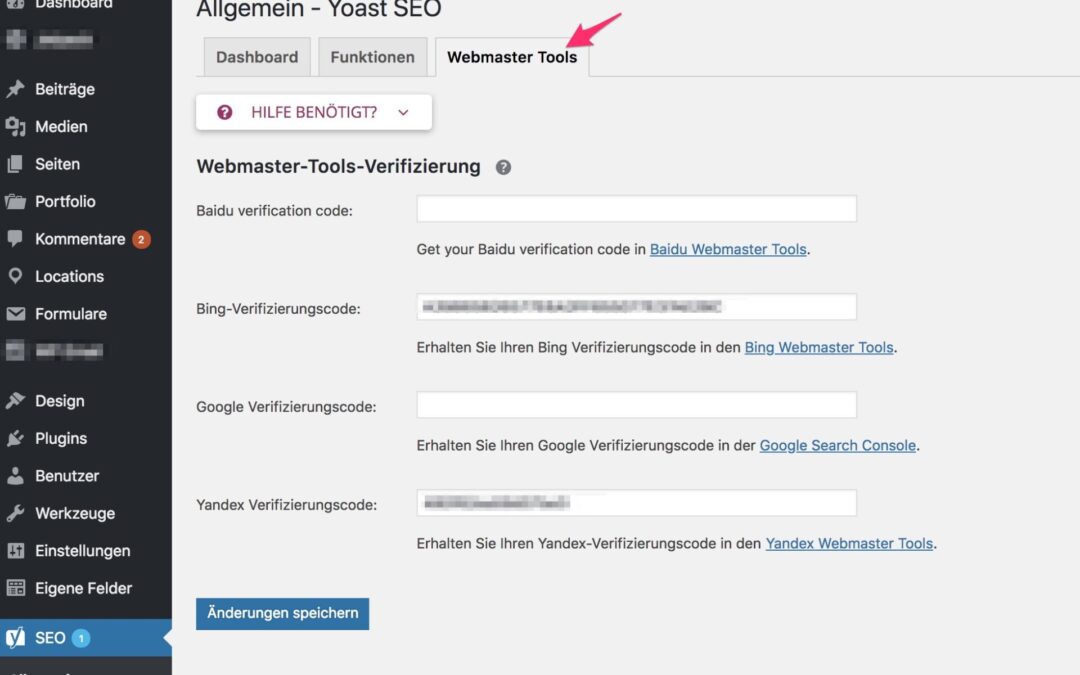Expand the Hilfe benötigt dropdown
This screenshot has height=675, width=1080.
click(313, 112)
